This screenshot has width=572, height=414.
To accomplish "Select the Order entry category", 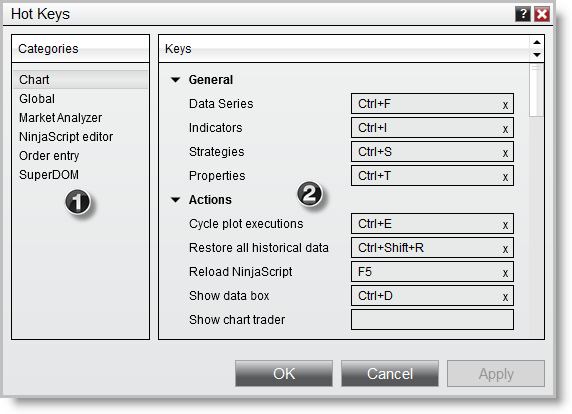I will (81, 155).
